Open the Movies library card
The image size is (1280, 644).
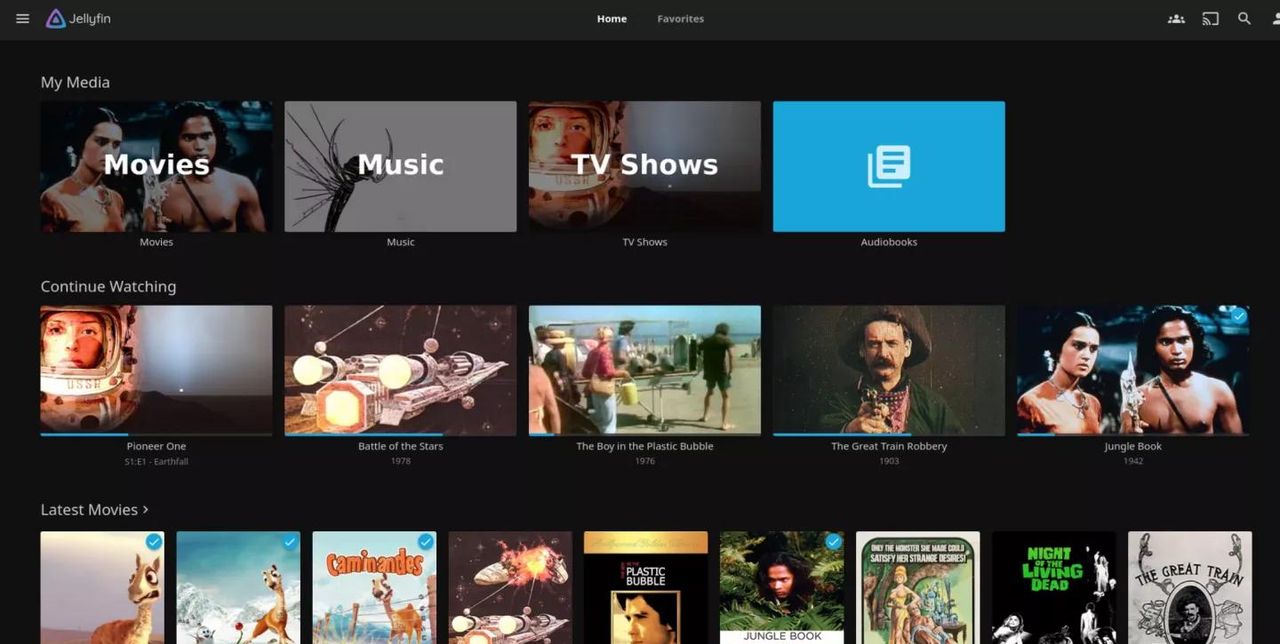pos(156,166)
